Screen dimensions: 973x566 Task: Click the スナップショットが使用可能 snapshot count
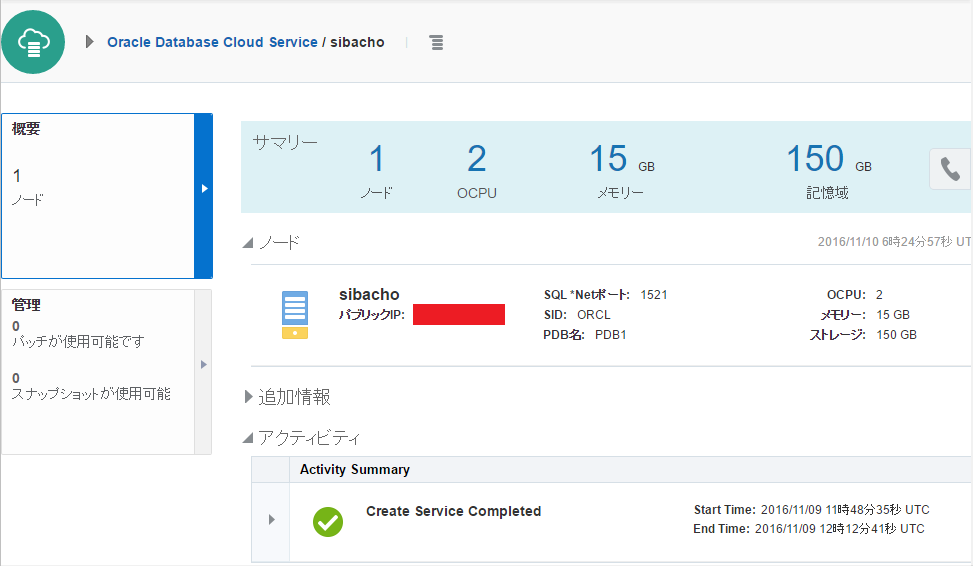pyautogui.click(x=16, y=379)
